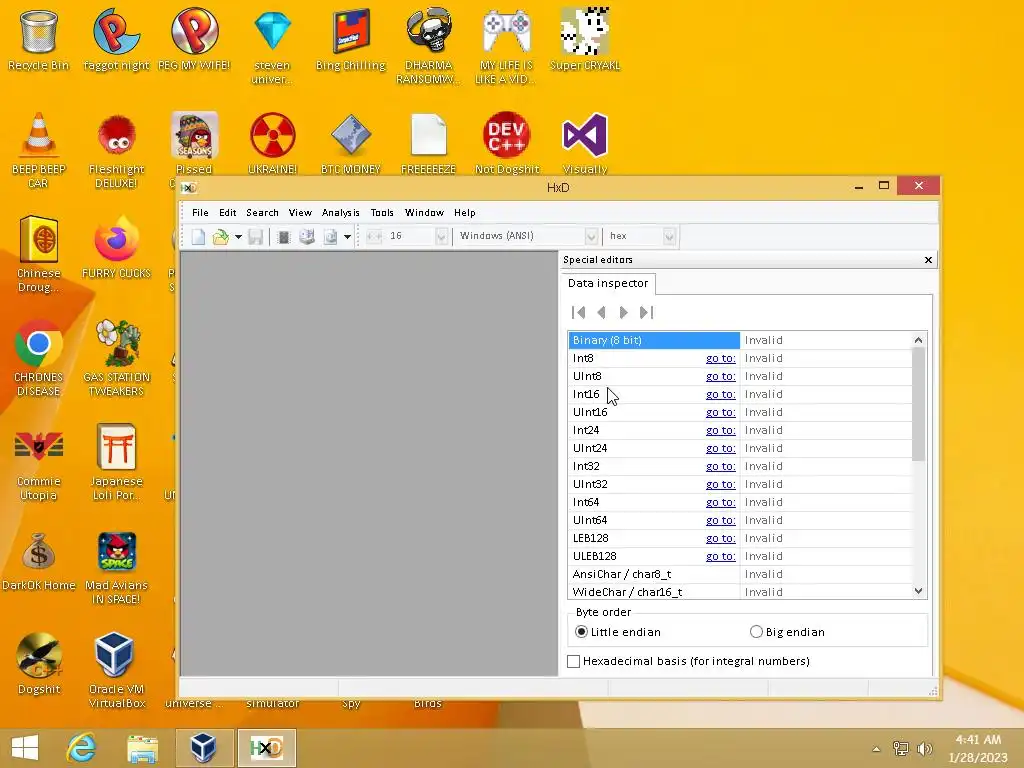Select the Bing Chilling desktop icon
Viewport: 1024px width, 768px height.
tap(351, 39)
